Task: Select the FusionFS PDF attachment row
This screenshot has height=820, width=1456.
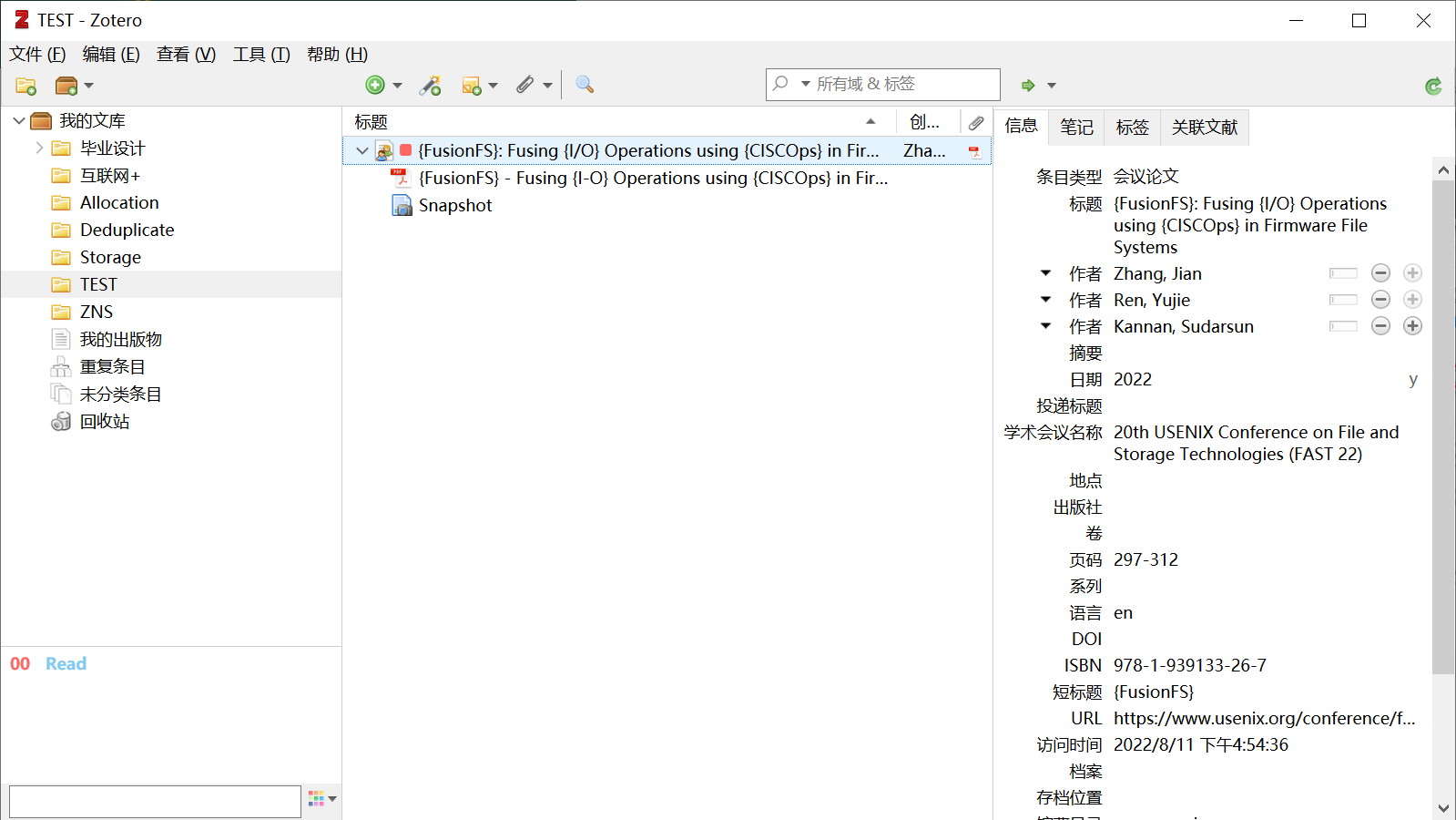Action: click(x=667, y=178)
